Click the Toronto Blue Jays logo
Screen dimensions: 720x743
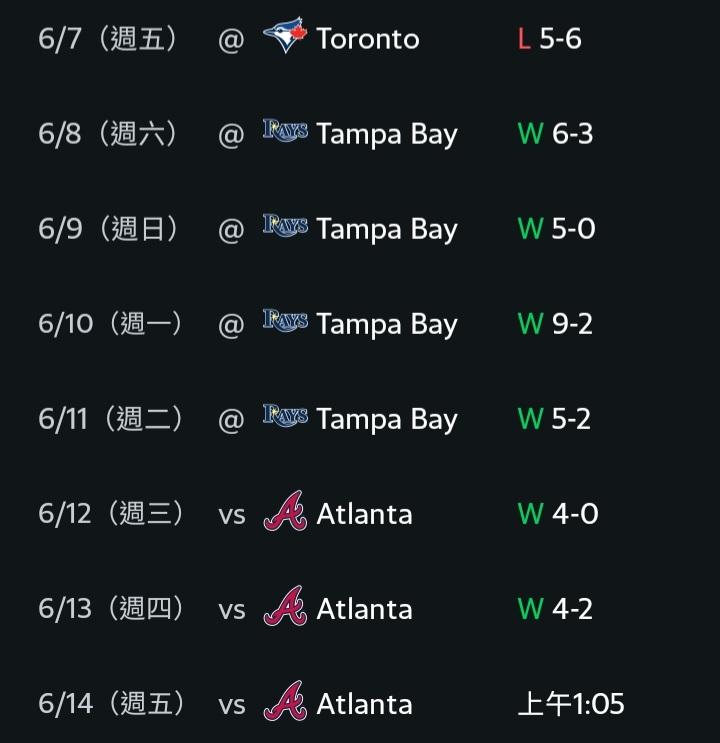tap(285, 36)
